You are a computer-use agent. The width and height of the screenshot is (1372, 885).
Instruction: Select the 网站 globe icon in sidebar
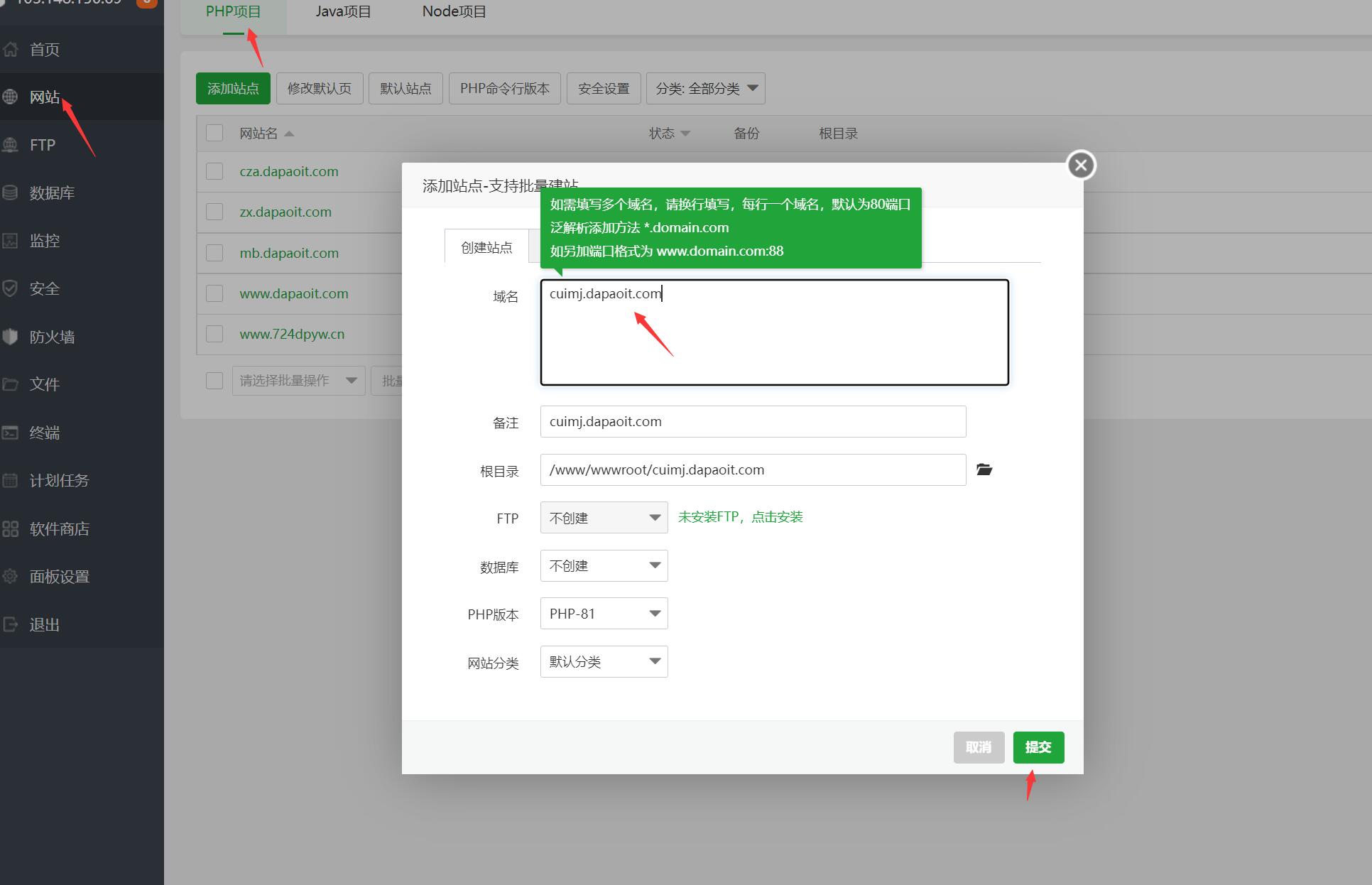(10, 97)
